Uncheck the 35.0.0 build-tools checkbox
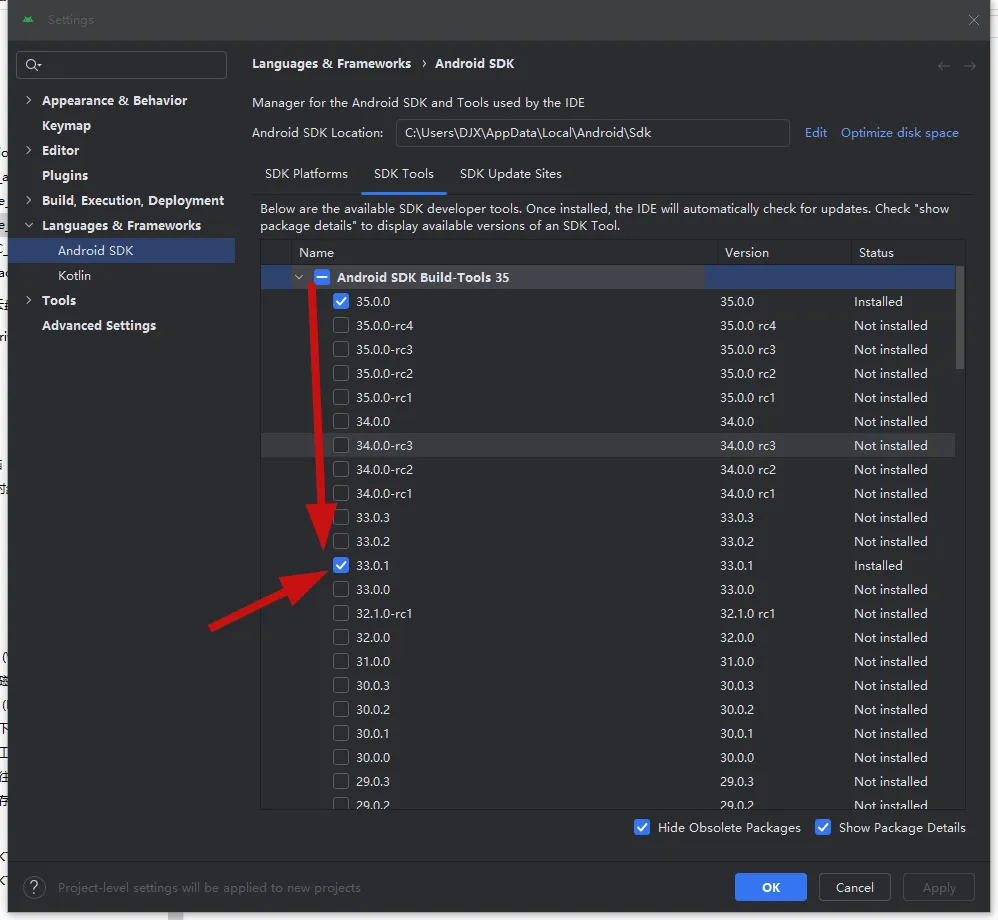The width and height of the screenshot is (998, 920). [x=342, y=301]
